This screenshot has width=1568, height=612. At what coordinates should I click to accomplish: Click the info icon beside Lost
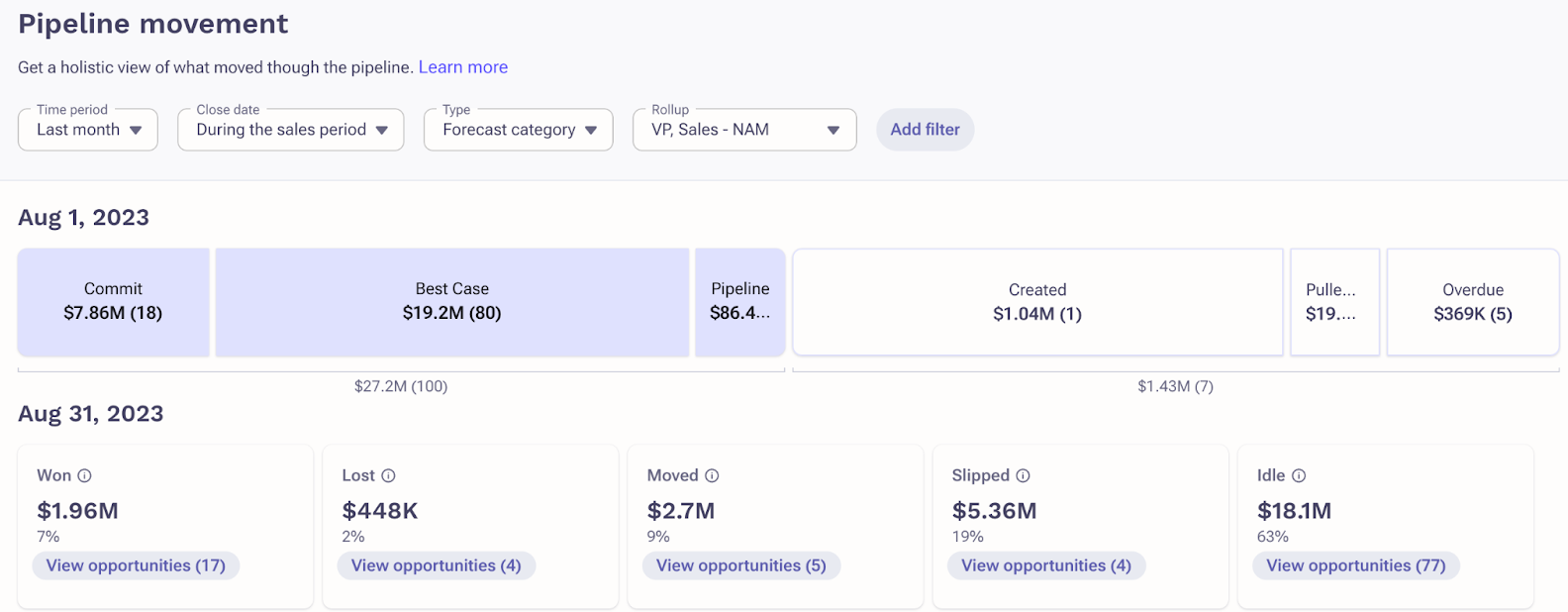388,475
